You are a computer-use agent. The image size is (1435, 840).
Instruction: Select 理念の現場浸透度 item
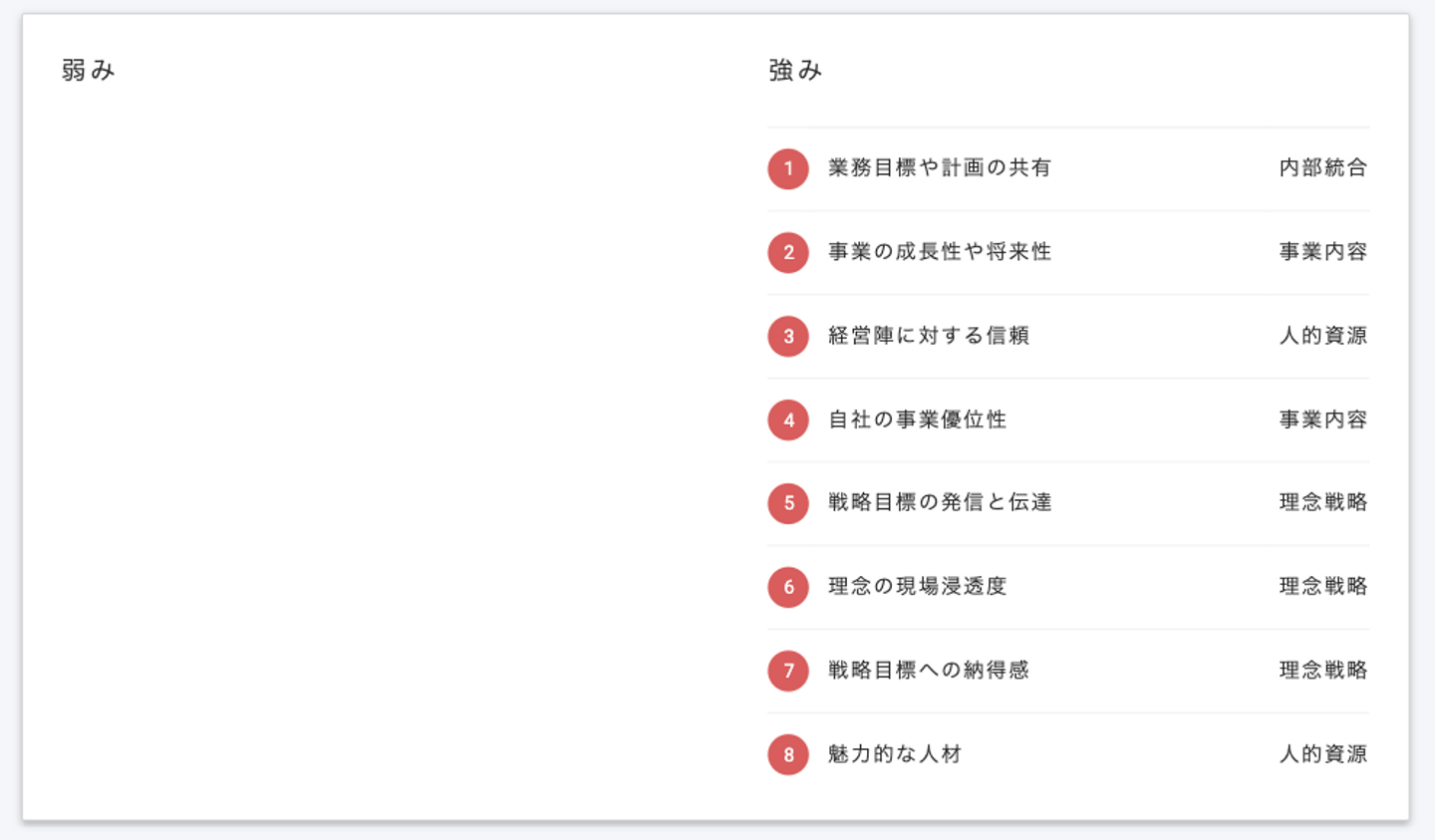[x=917, y=587]
